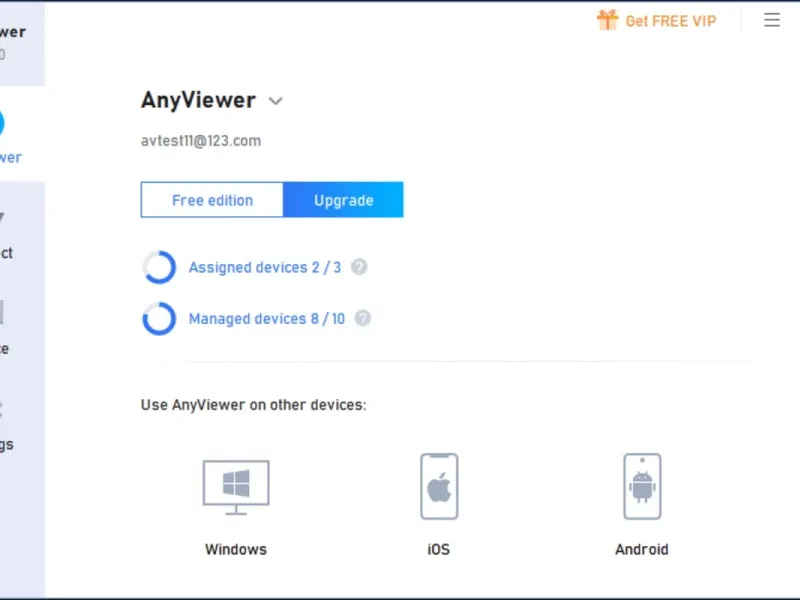This screenshot has width=800, height=600.
Task: Open the Get FREE VIP offer link
Action: [671, 21]
